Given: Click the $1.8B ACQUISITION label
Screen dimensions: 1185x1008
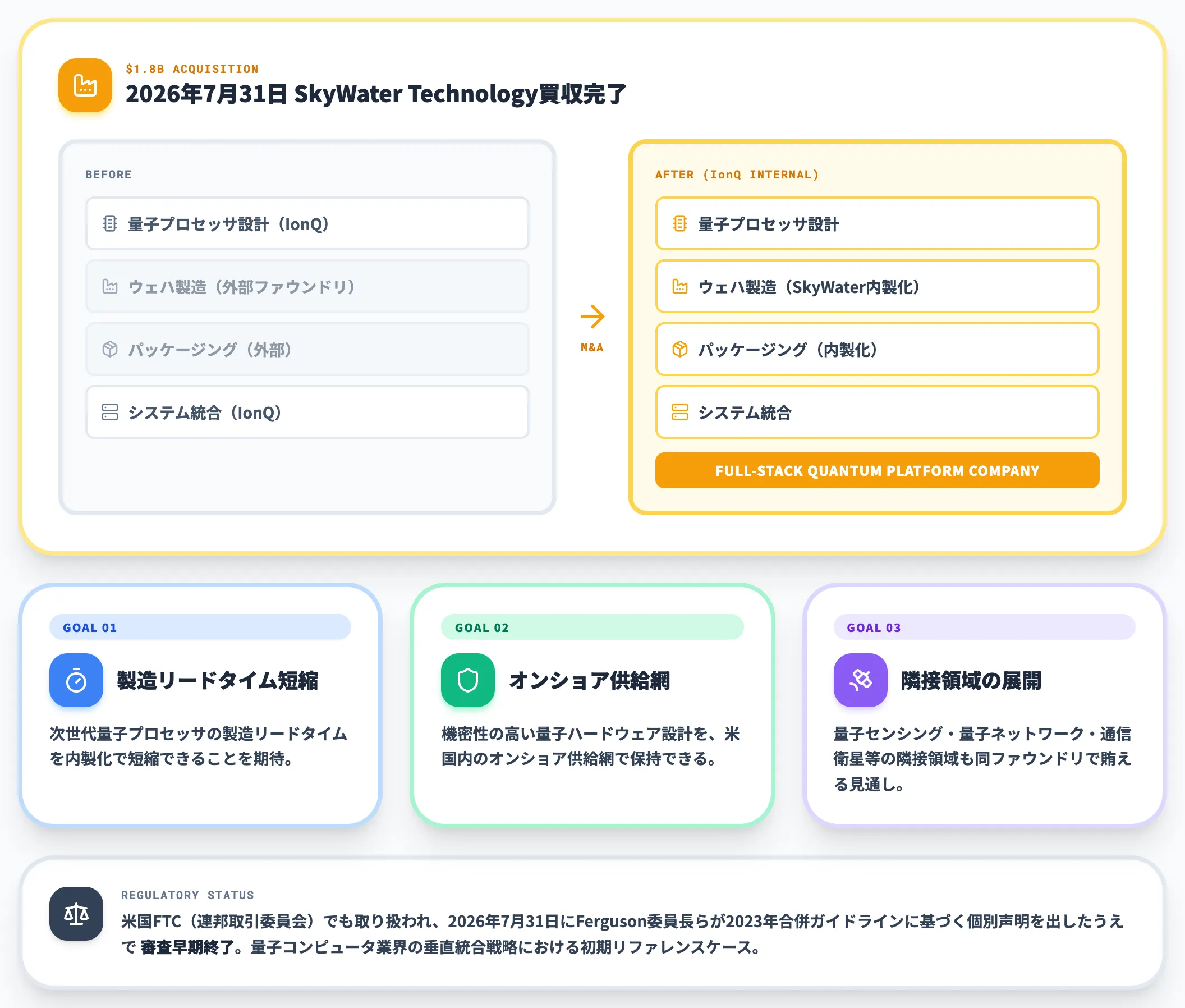Looking at the screenshot, I should pyautogui.click(x=192, y=69).
